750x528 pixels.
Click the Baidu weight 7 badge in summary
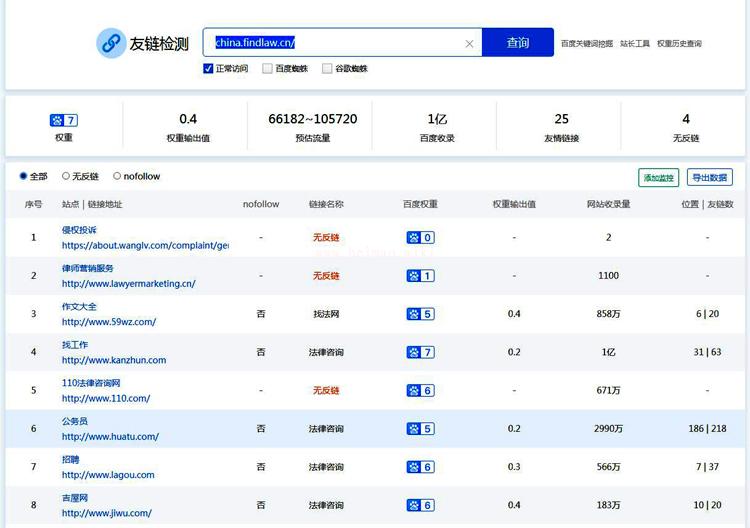[x=64, y=120]
